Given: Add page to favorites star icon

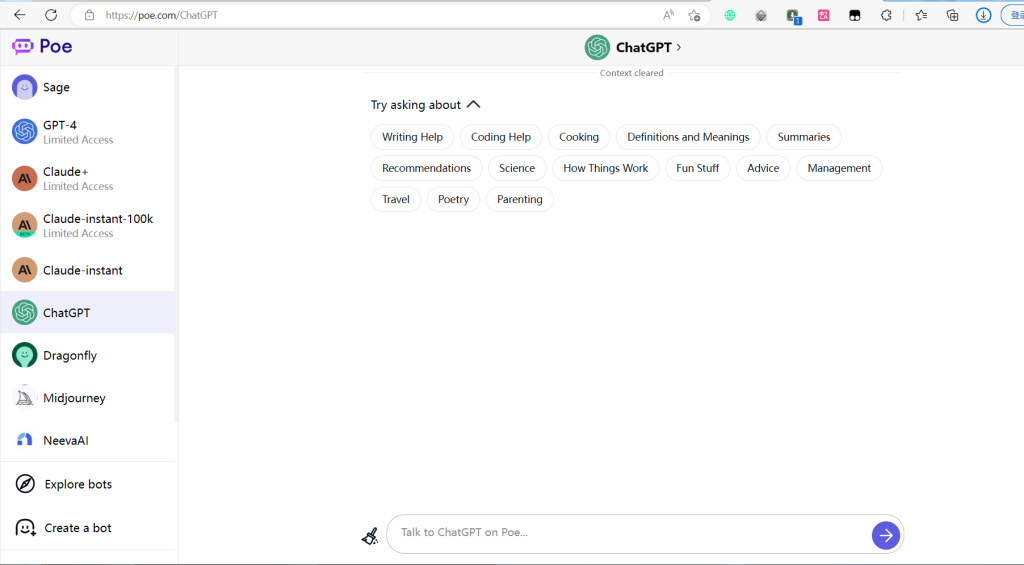Looking at the screenshot, I should pos(694,15).
